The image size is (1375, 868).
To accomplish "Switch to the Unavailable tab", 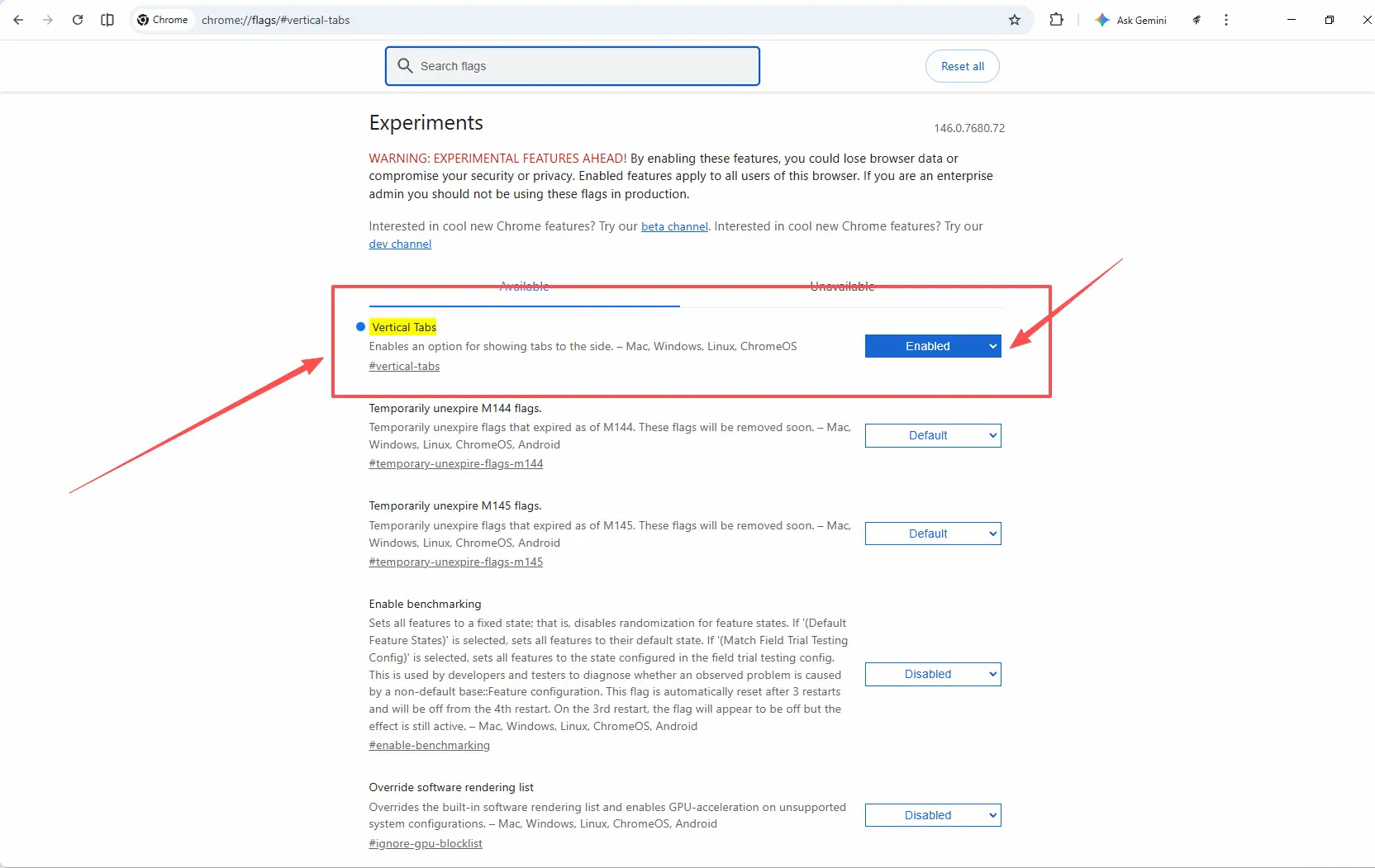I will coord(842,287).
